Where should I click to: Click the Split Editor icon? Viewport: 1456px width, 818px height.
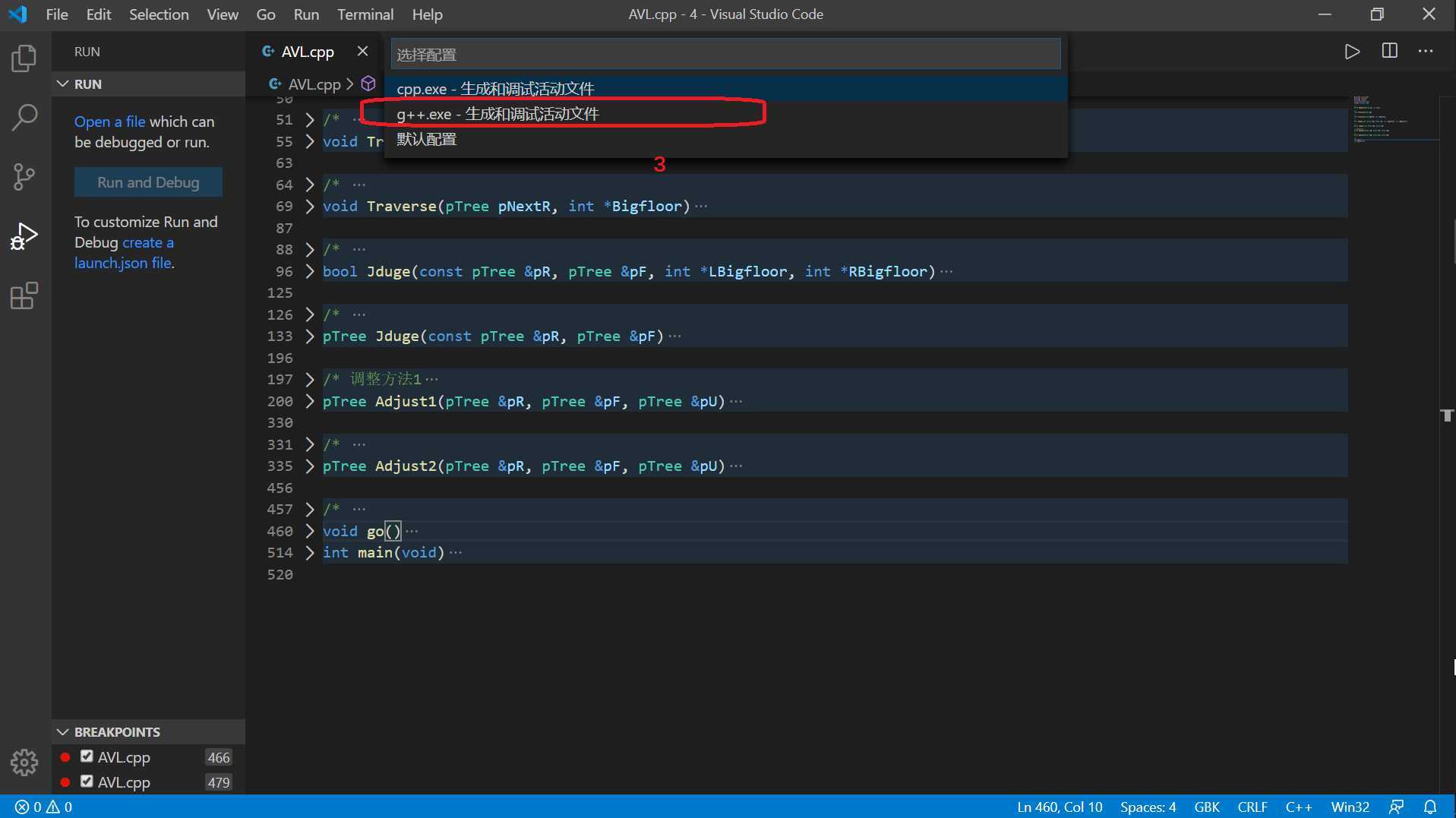coord(1389,51)
